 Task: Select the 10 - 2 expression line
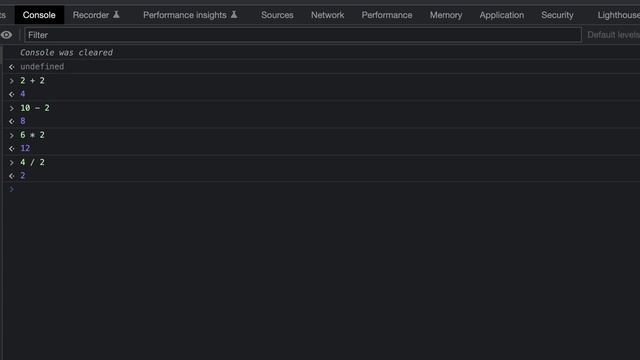click(x=35, y=108)
